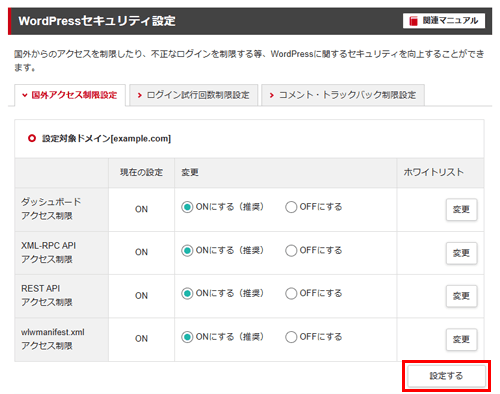This screenshot has width=500, height=394.
Task: Select the 国外アクセス制限設定 tab
Action: tap(70, 95)
